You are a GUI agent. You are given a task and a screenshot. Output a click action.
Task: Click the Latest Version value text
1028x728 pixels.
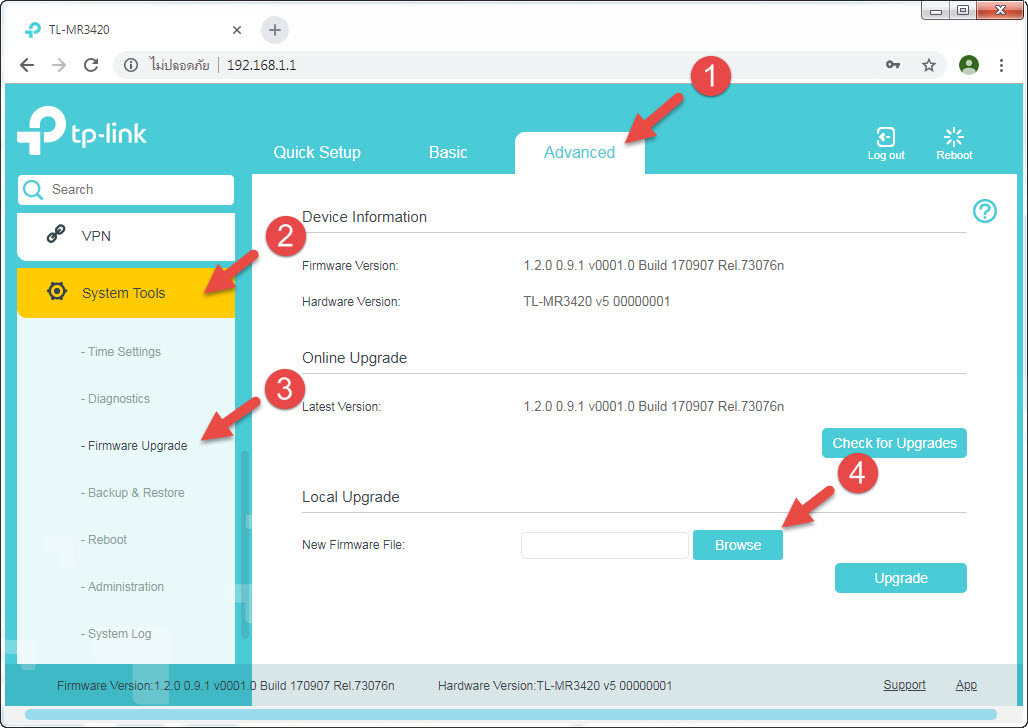click(653, 407)
